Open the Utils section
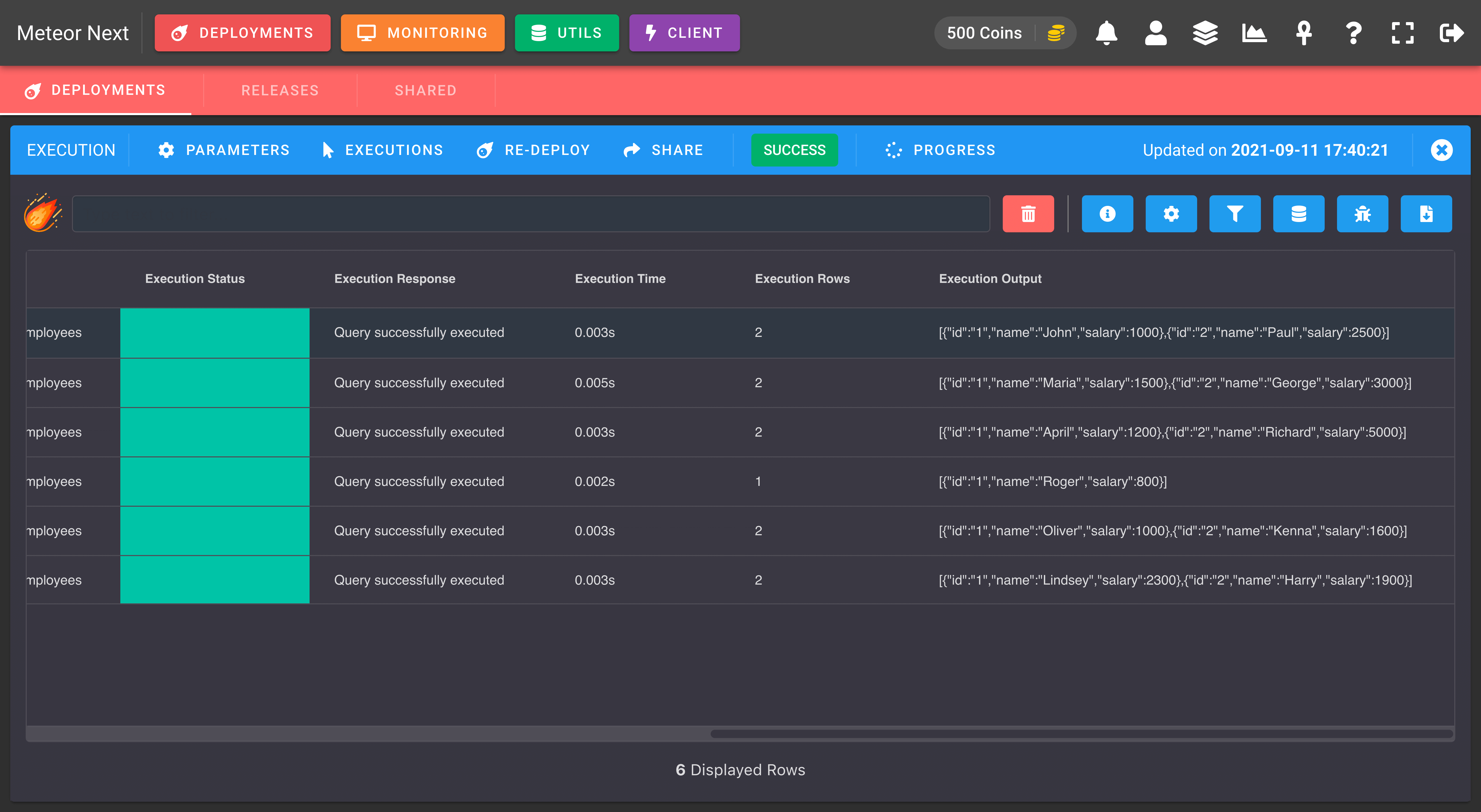Image resolution: width=1481 pixels, height=812 pixels. 567,33
